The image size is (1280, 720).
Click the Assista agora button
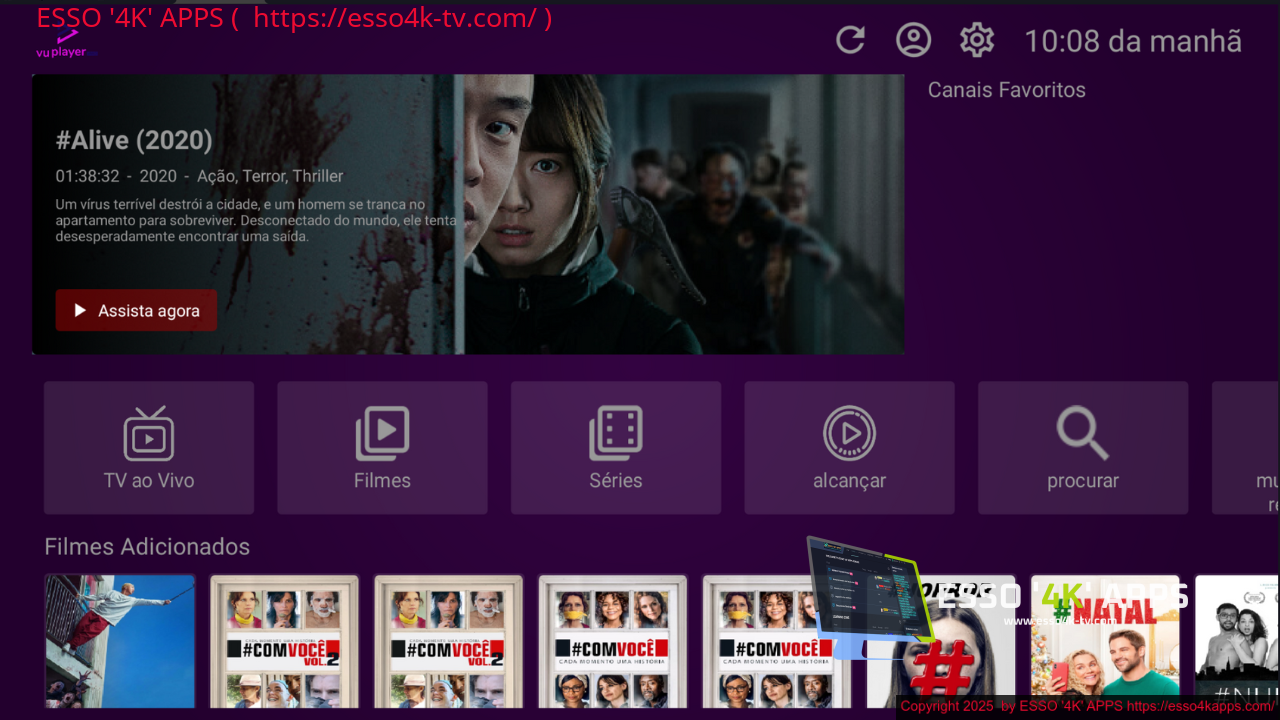(x=136, y=311)
